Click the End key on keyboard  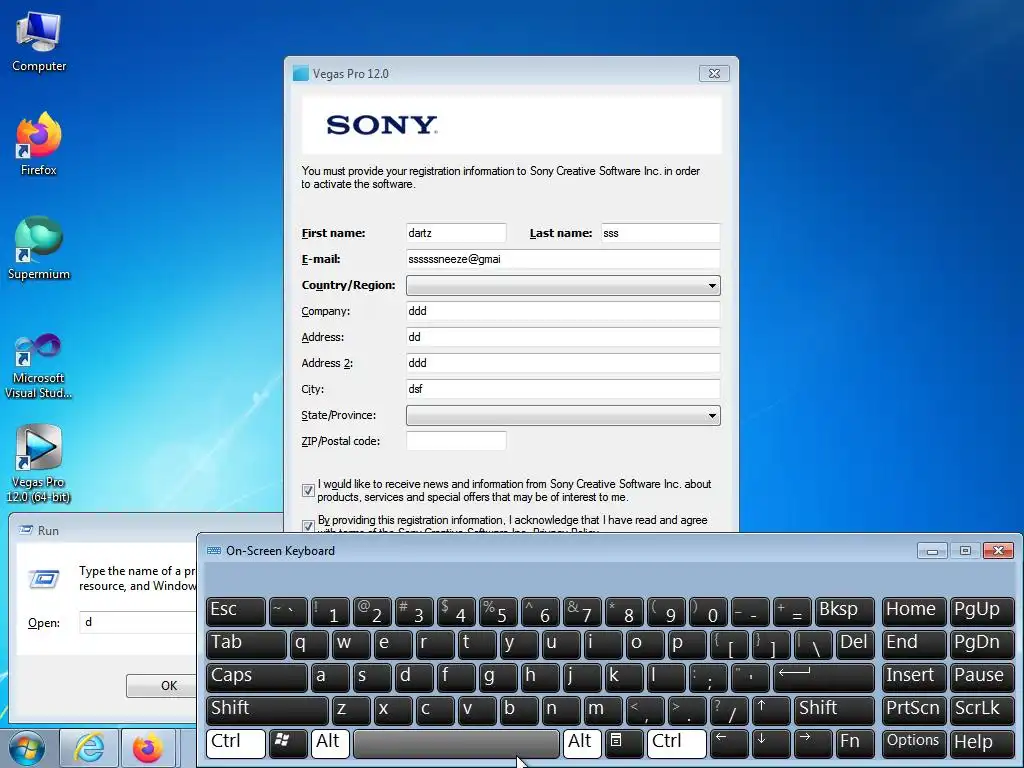(913, 644)
